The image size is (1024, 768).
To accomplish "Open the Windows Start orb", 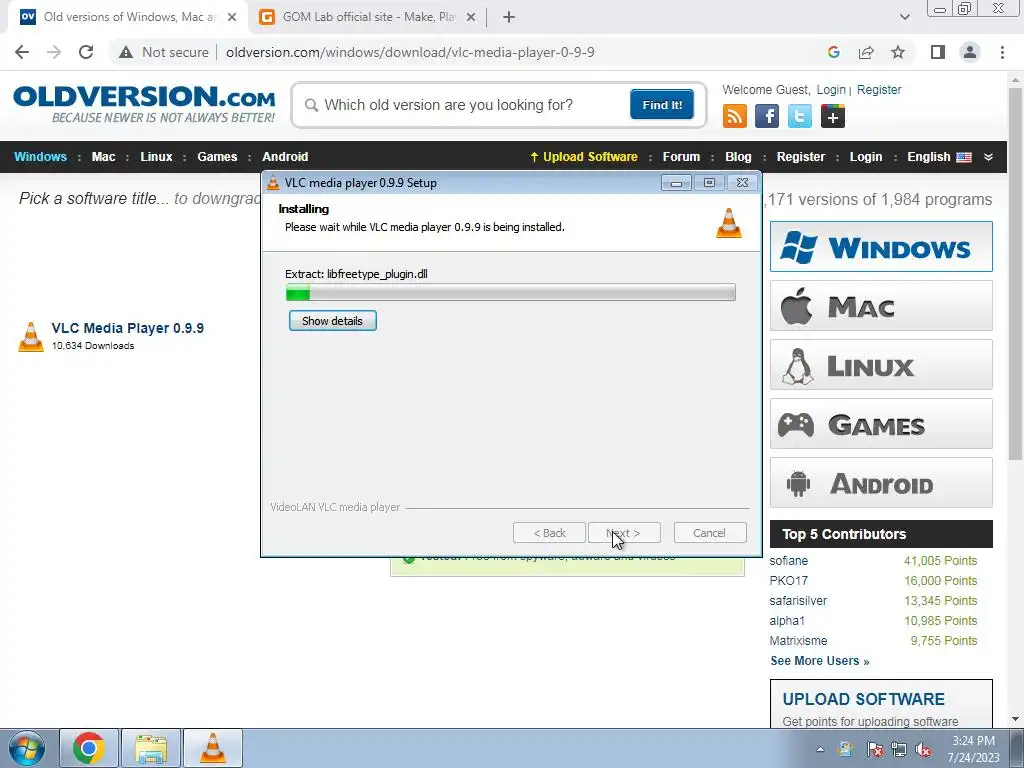I will [27, 748].
